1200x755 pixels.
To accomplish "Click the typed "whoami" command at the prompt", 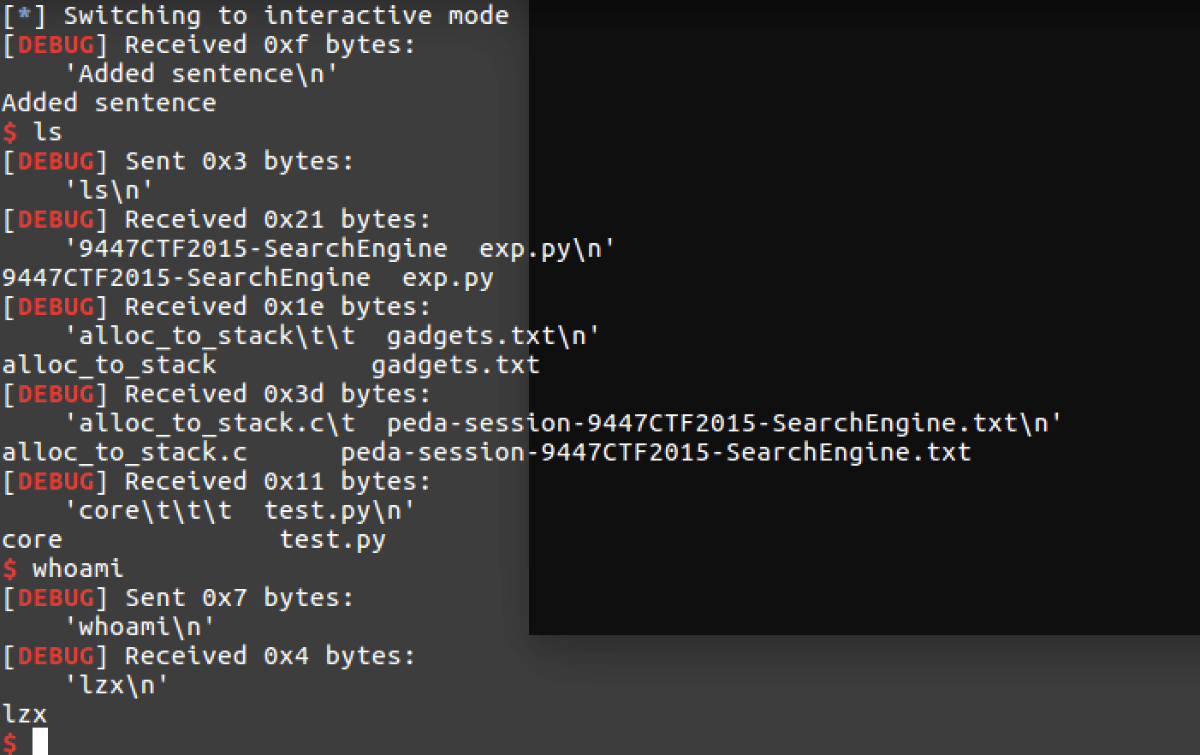I will point(78,569).
